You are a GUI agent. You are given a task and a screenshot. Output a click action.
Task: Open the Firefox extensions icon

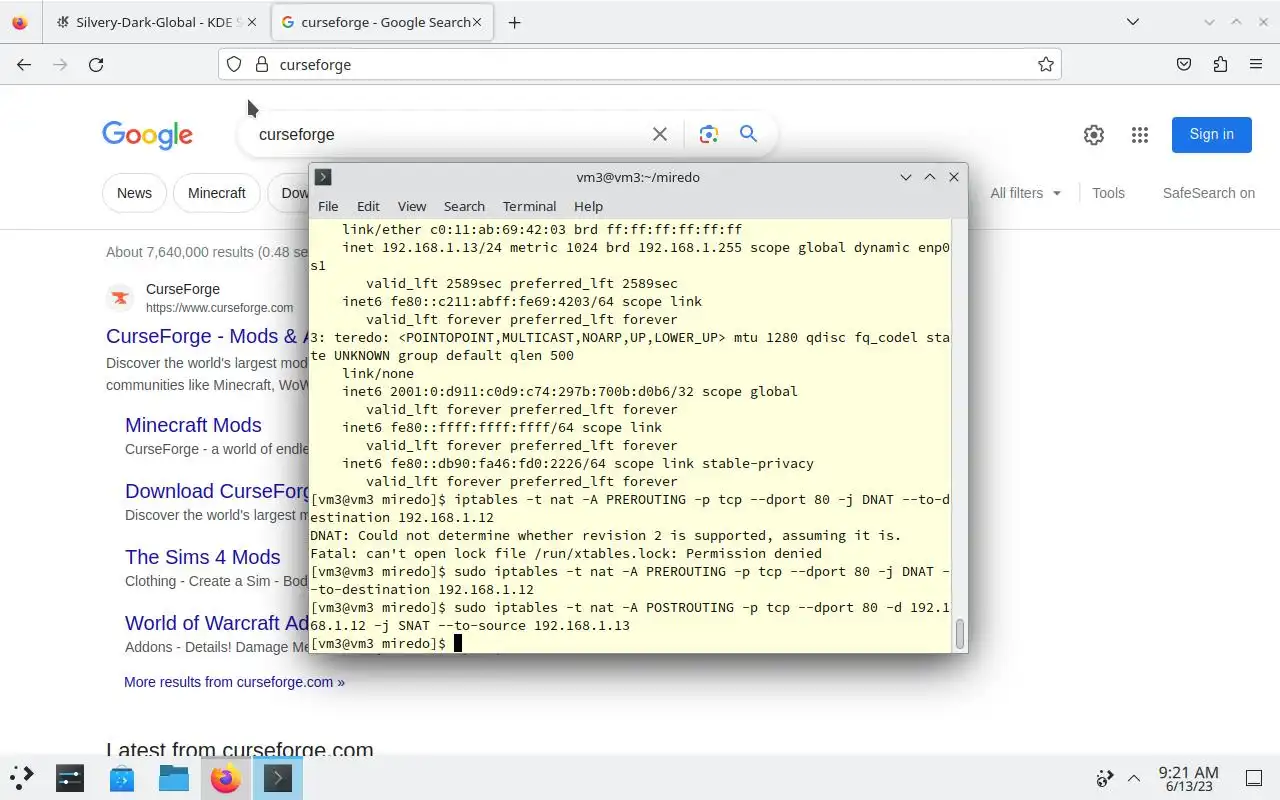1220,64
